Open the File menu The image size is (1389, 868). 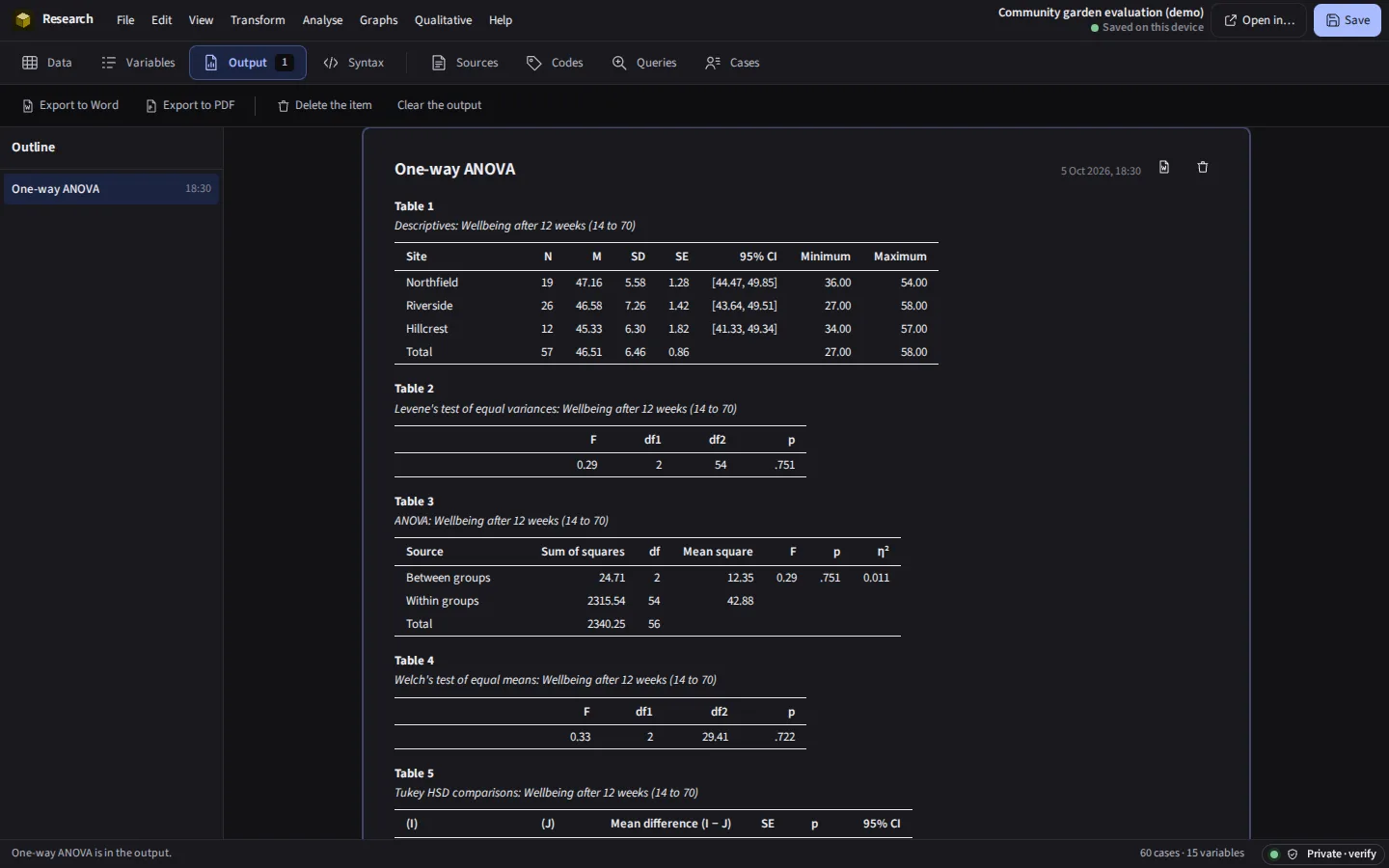(125, 20)
